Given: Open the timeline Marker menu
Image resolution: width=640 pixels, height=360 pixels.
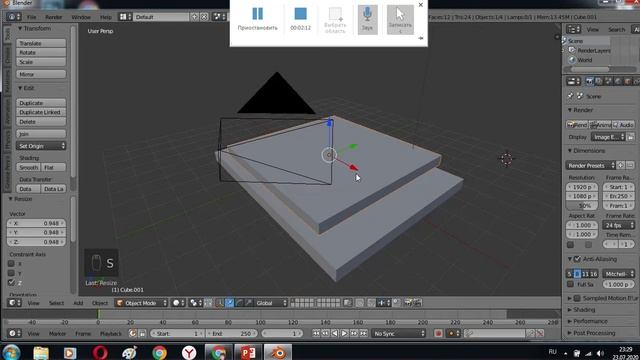Looking at the screenshot, I should [x=57, y=333].
